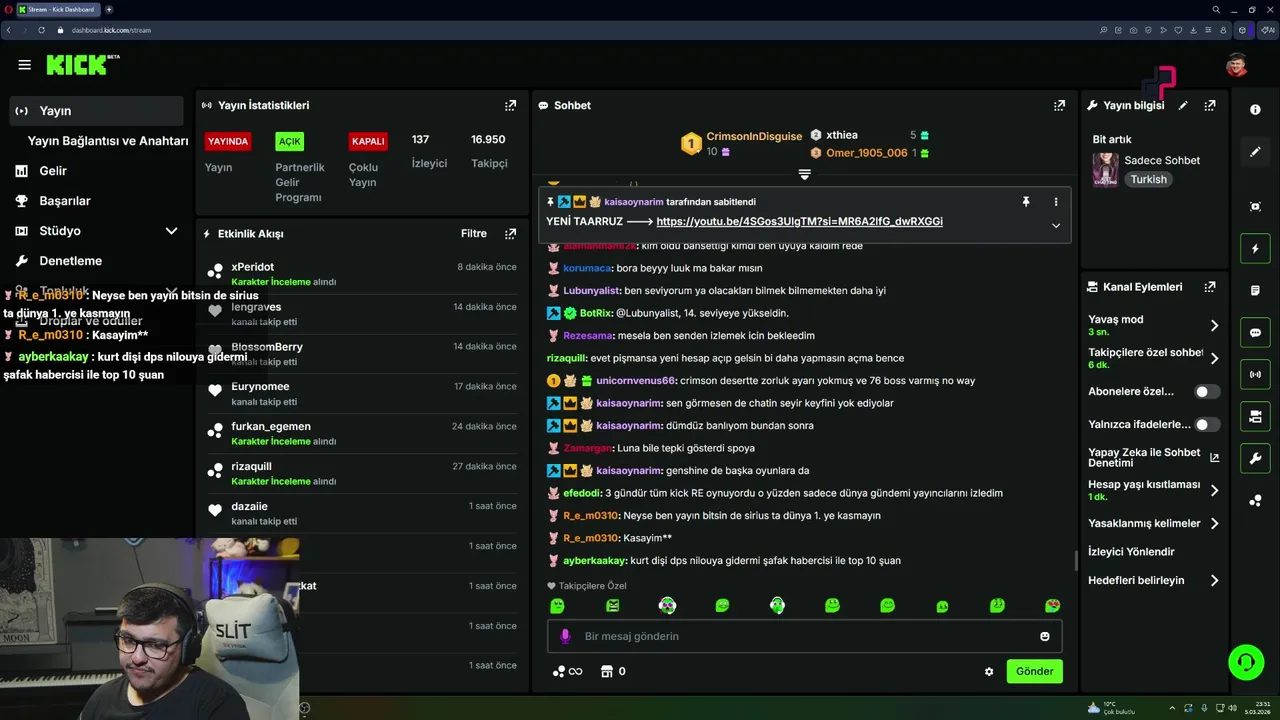Click the pin icon on pinned message
The width and height of the screenshot is (1280, 720).
click(x=1025, y=202)
